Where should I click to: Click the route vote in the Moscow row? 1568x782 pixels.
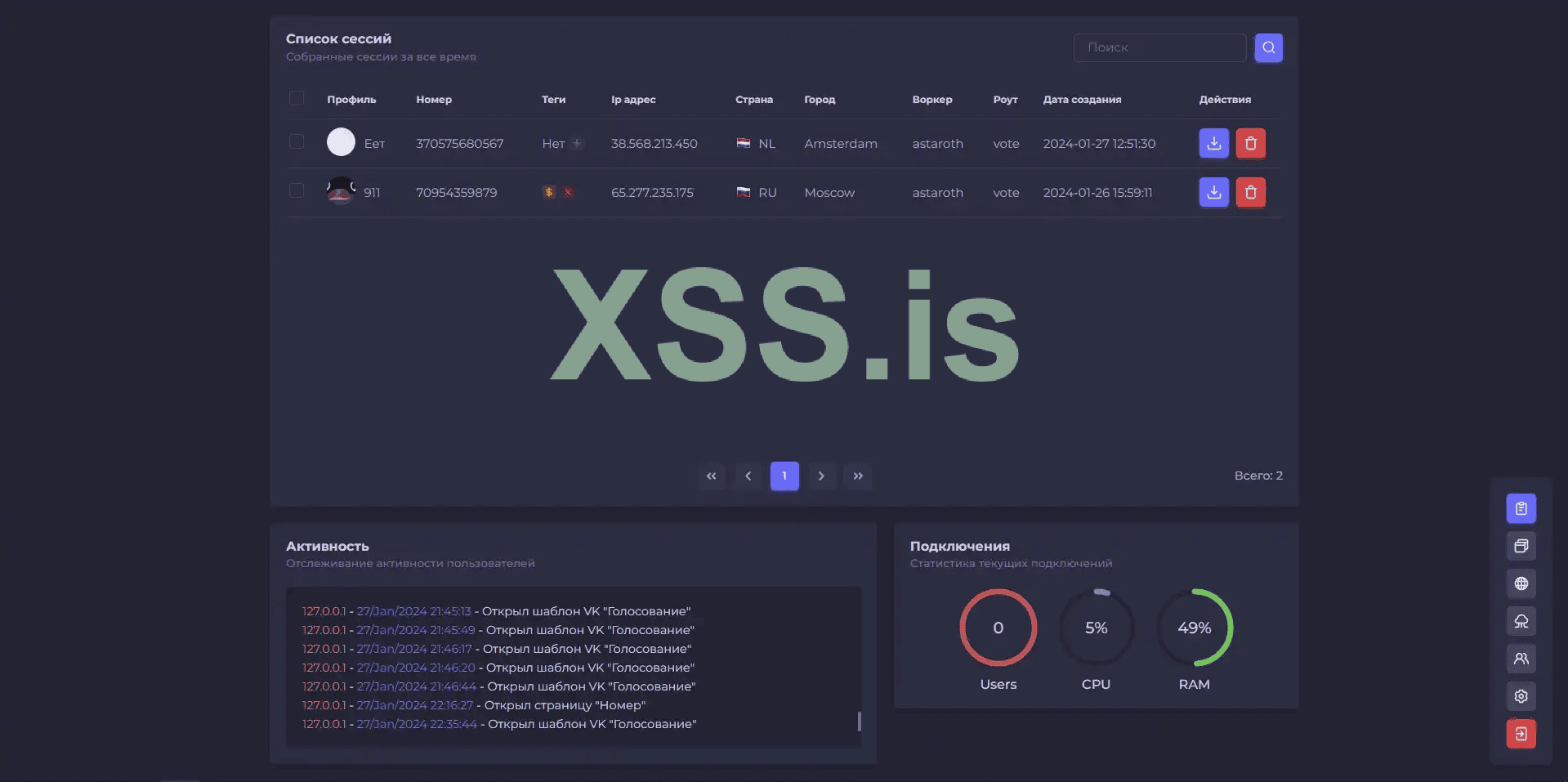click(1006, 193)
